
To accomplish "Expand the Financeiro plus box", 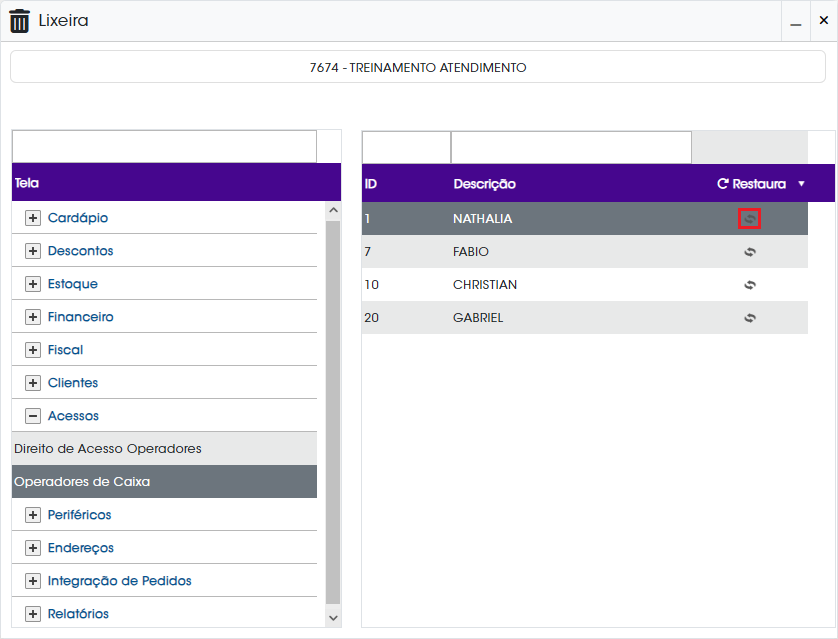I will [33, 317].
